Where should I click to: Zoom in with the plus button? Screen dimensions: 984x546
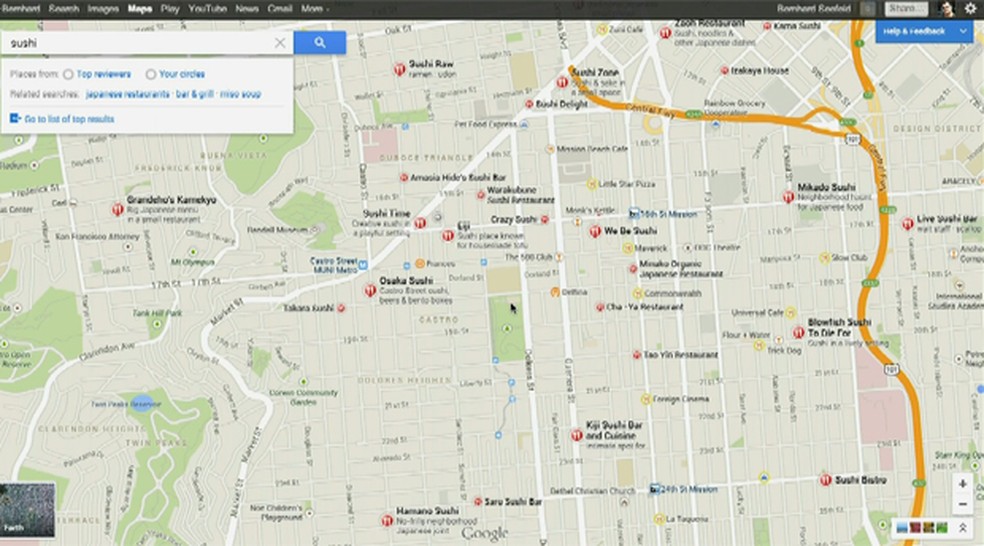(x=962, y=484)
